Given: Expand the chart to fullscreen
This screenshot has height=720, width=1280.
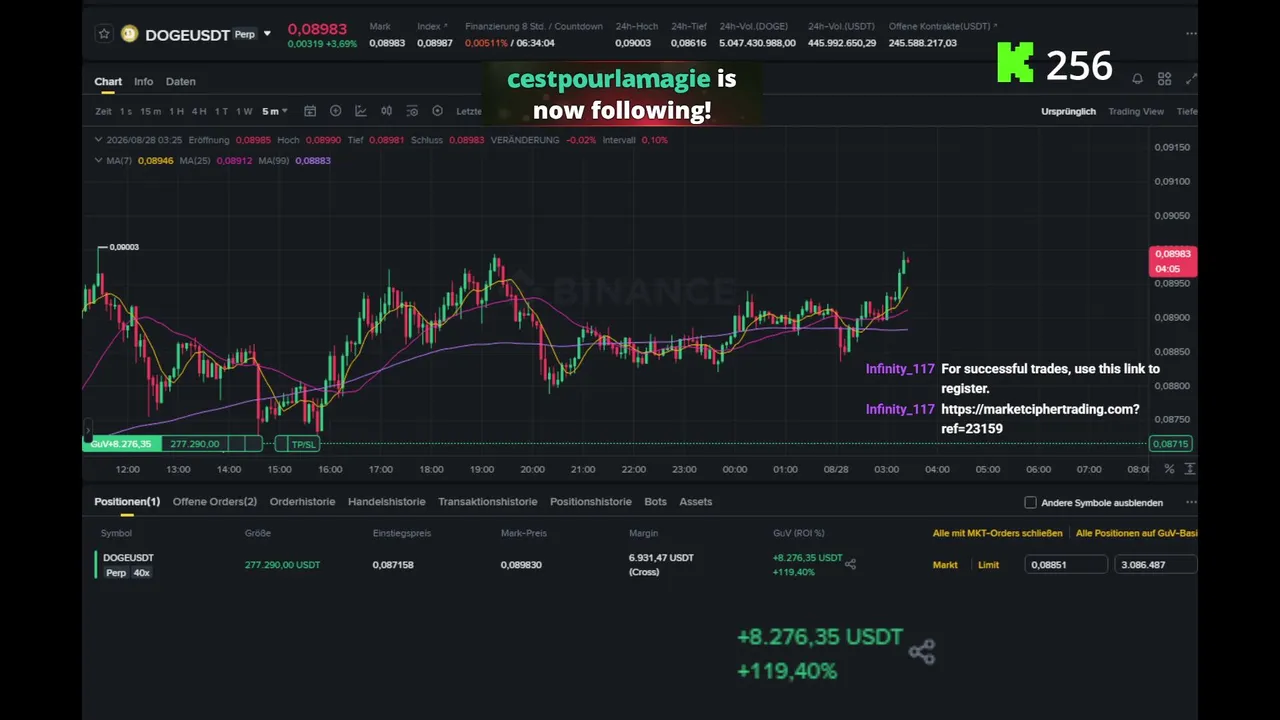Looking at the screenshot, I should [1191, 79].
